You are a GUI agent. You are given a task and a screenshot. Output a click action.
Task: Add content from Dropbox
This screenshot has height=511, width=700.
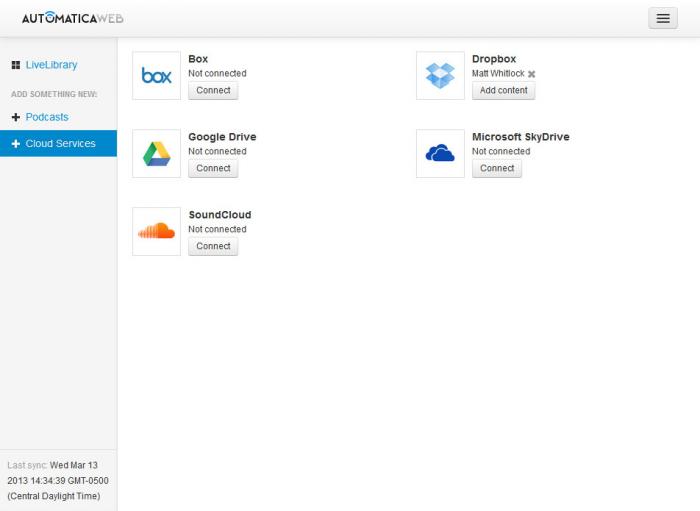pos(504,91)
